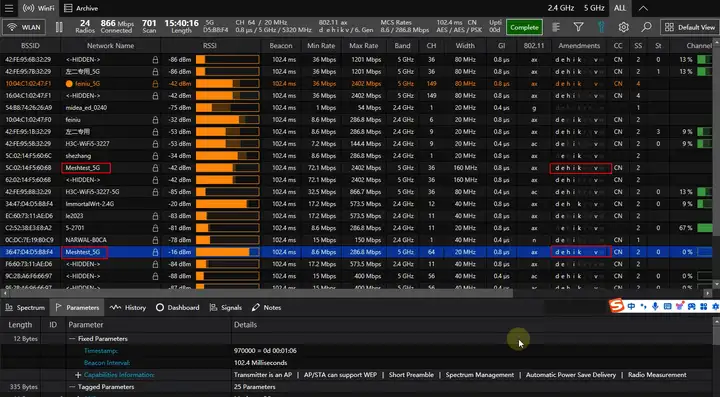Click the Beacon Interval parameter link
Screen dimensions: 720x397
point(107,363)
